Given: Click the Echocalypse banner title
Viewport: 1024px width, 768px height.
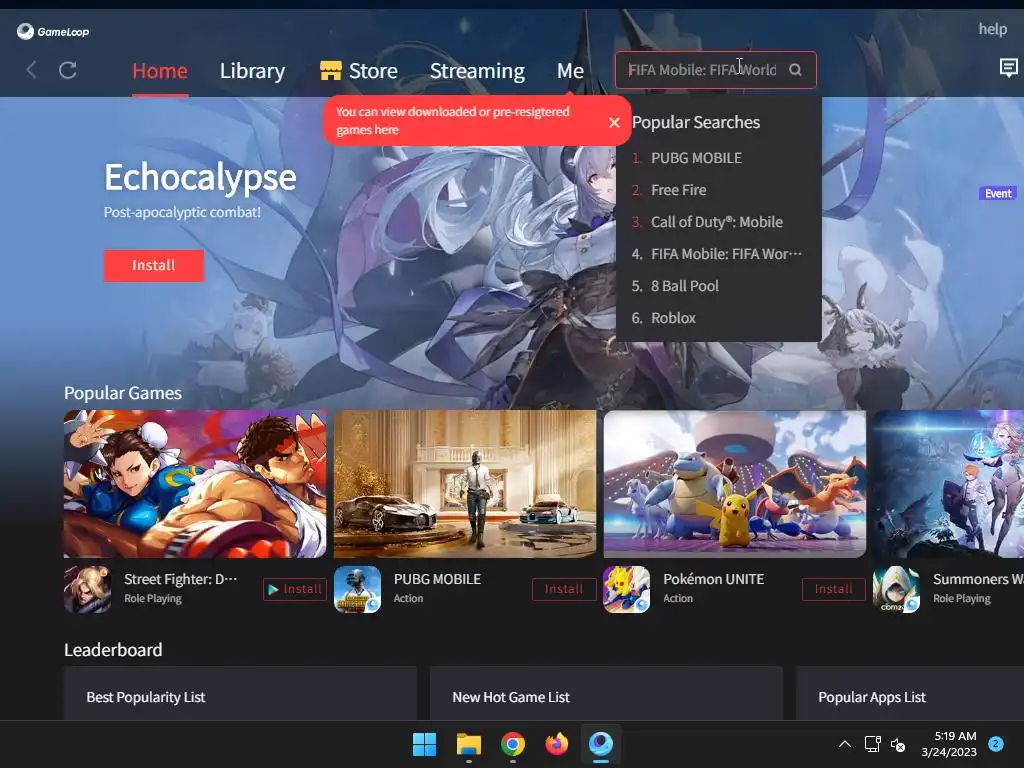Looking at the screenshot, I should click(x=200, y=177).
